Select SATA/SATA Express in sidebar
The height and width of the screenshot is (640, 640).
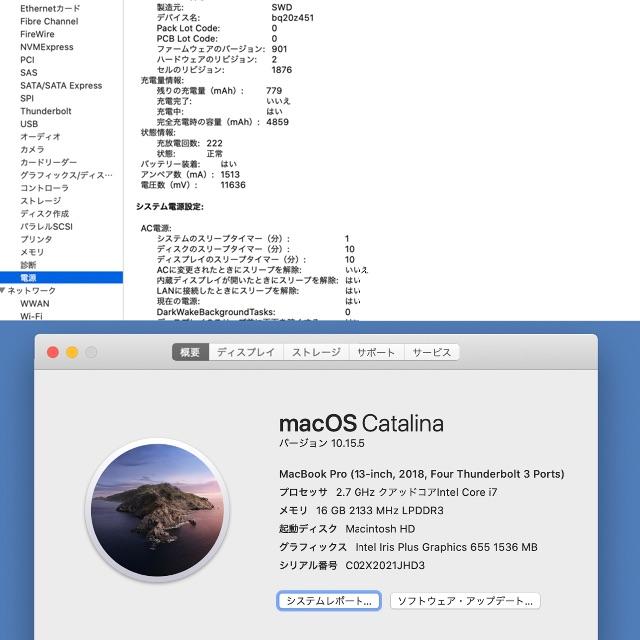click(61, 86)
